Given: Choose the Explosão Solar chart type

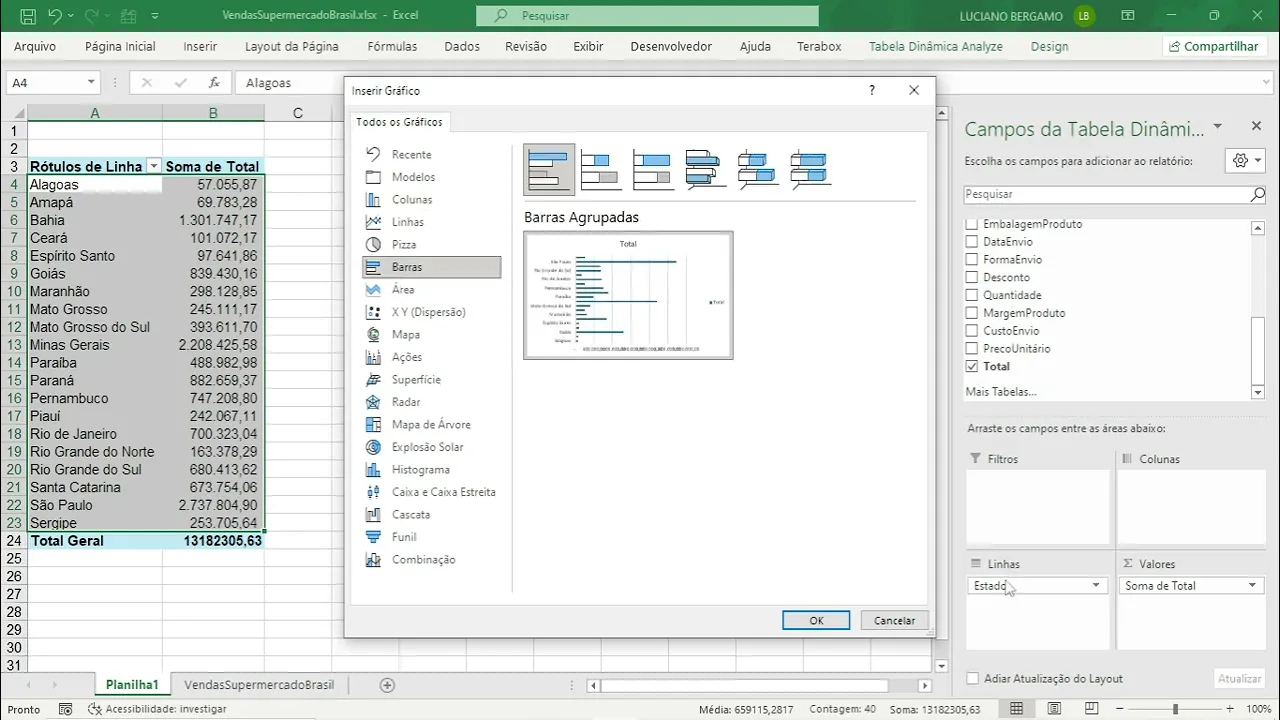Looking at the screenshot, I should [x=431, y=447].
